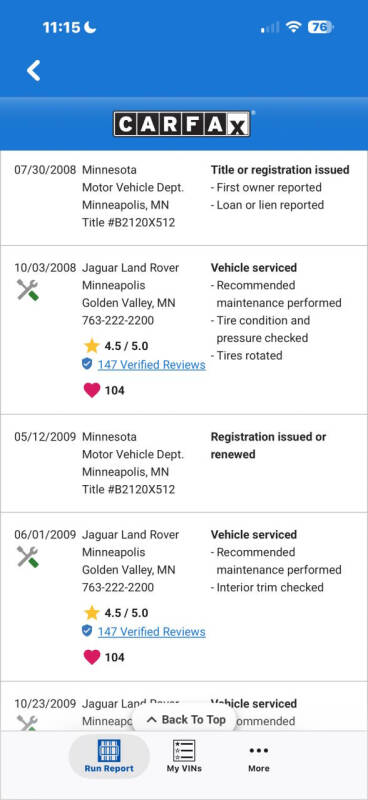Tap the Back To Top button

[186, 719]
